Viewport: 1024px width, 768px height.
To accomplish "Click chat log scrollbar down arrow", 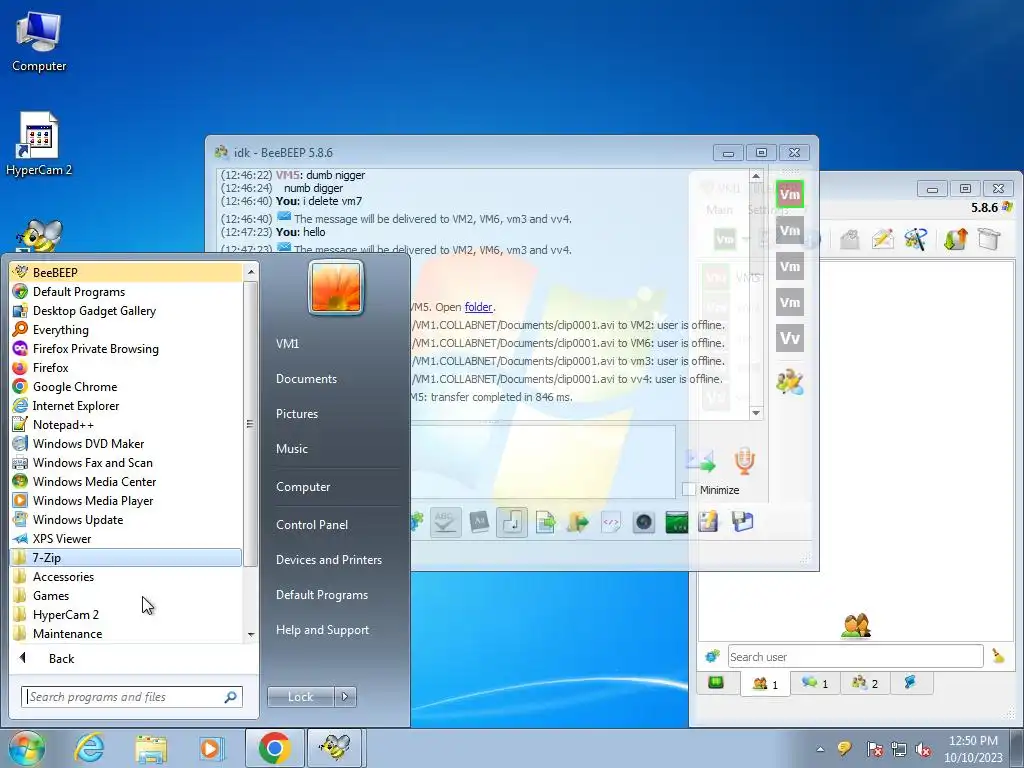I will [x=756, y=413].
